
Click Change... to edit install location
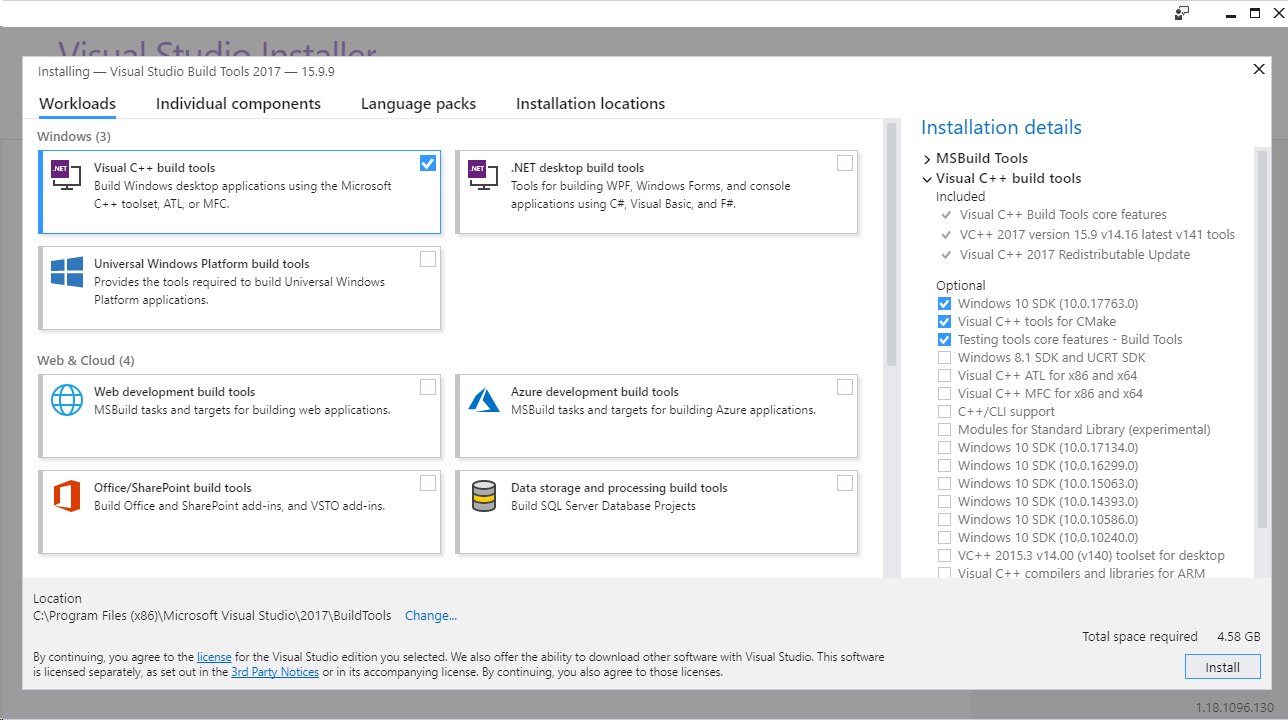tap(431, 616)
